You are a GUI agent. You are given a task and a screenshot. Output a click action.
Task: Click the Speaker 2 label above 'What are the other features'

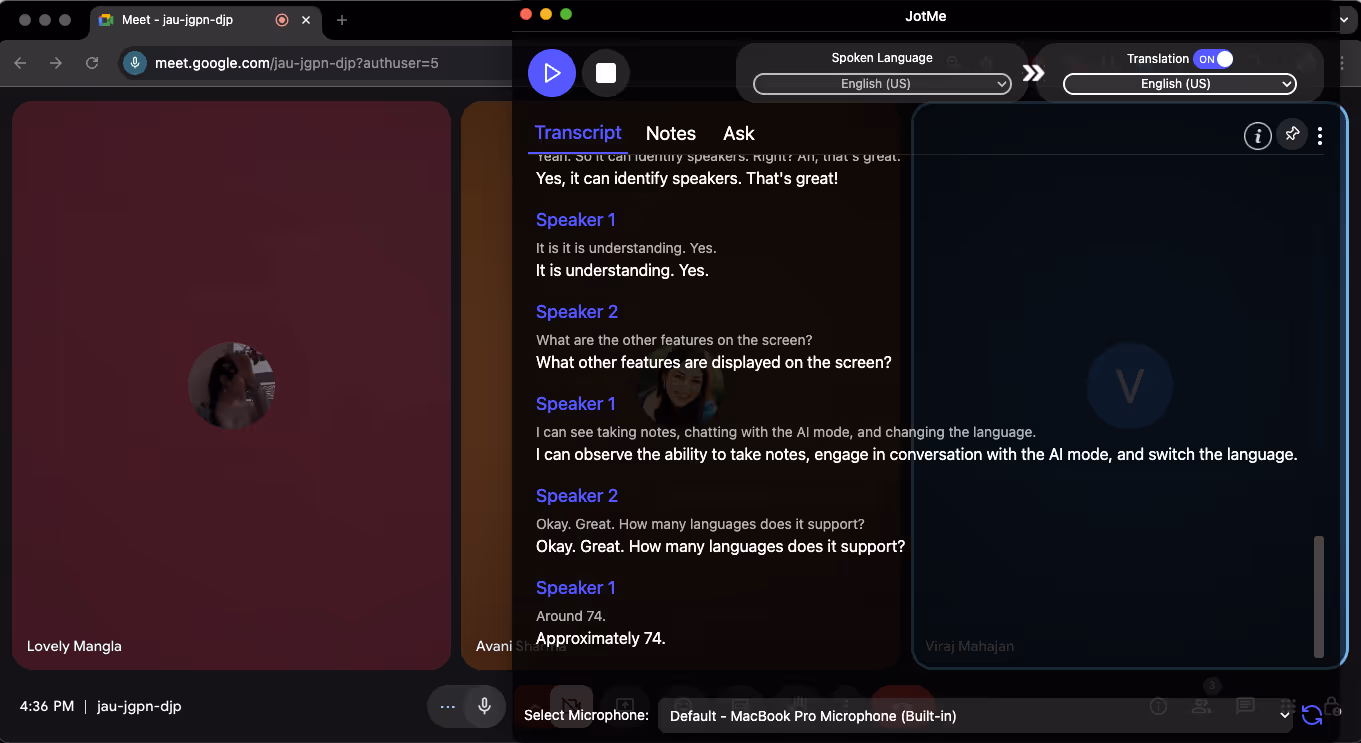tap(577, 312)
